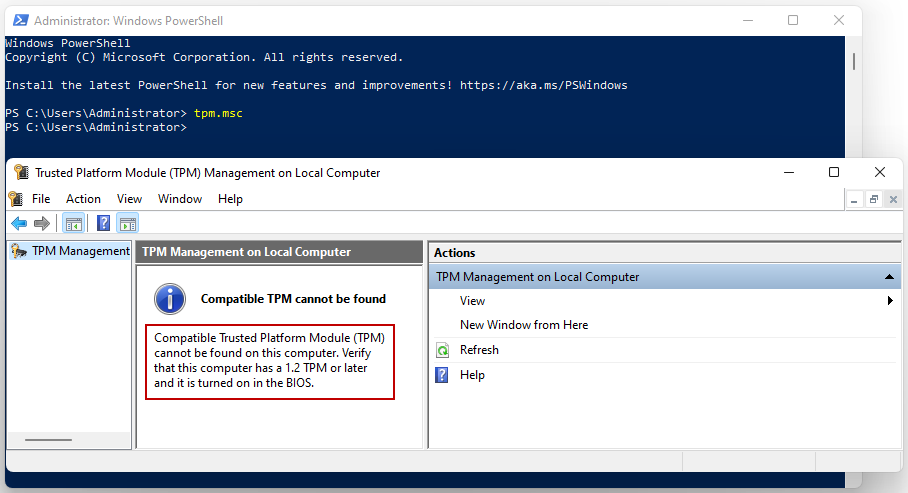Click the TPM not found description paragraph

click(x=269, y=360)
